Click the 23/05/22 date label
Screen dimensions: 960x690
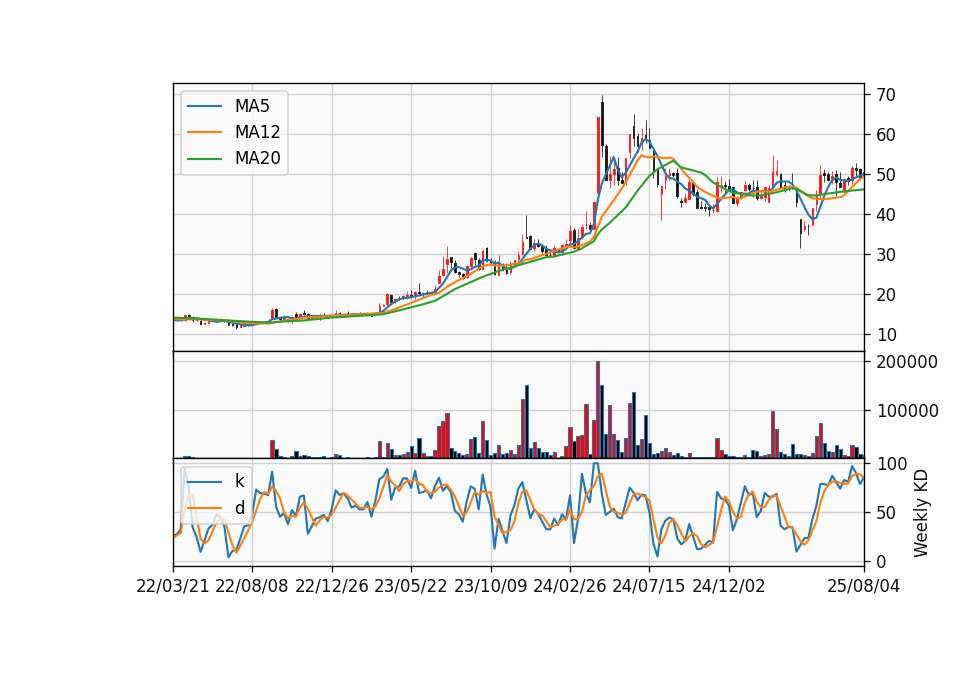(411, 586)
